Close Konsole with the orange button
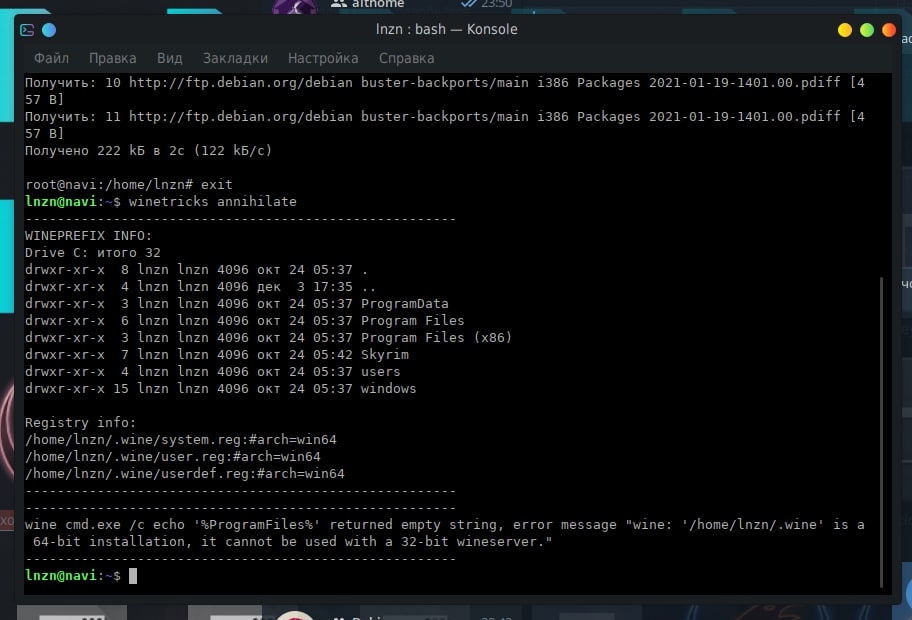The height and width of the screenshot is (620, 912). click(x=888, y=30)
